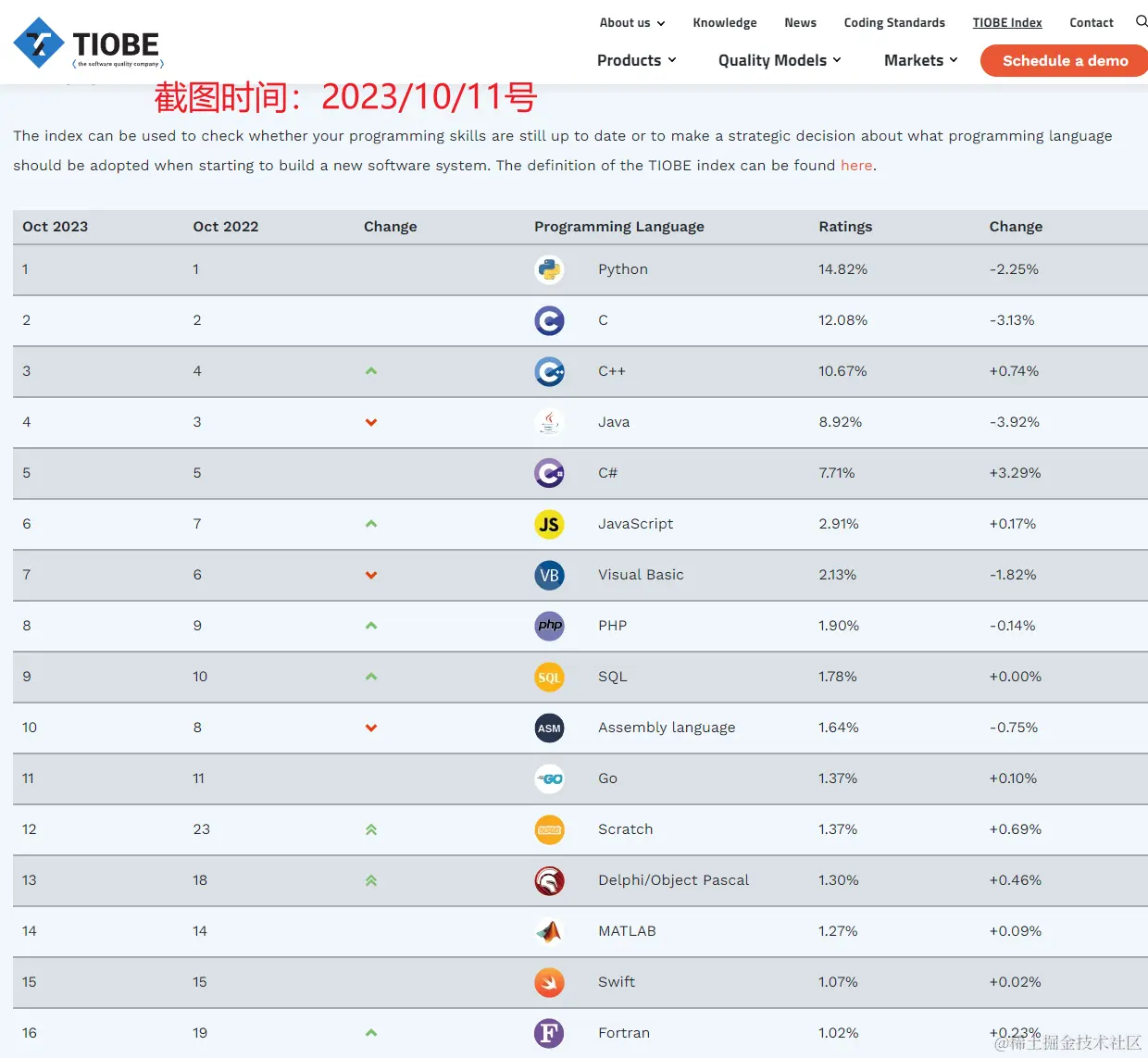Click the Ratings column header
This screenshot has width=1148, height=1058.
coord(845,227)
